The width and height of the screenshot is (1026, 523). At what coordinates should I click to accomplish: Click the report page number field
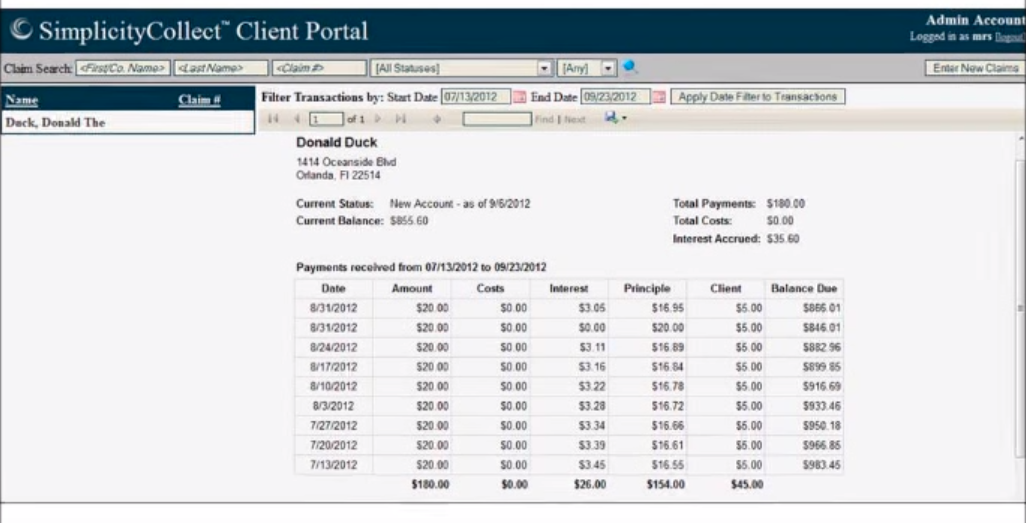(x=326, y=119)
